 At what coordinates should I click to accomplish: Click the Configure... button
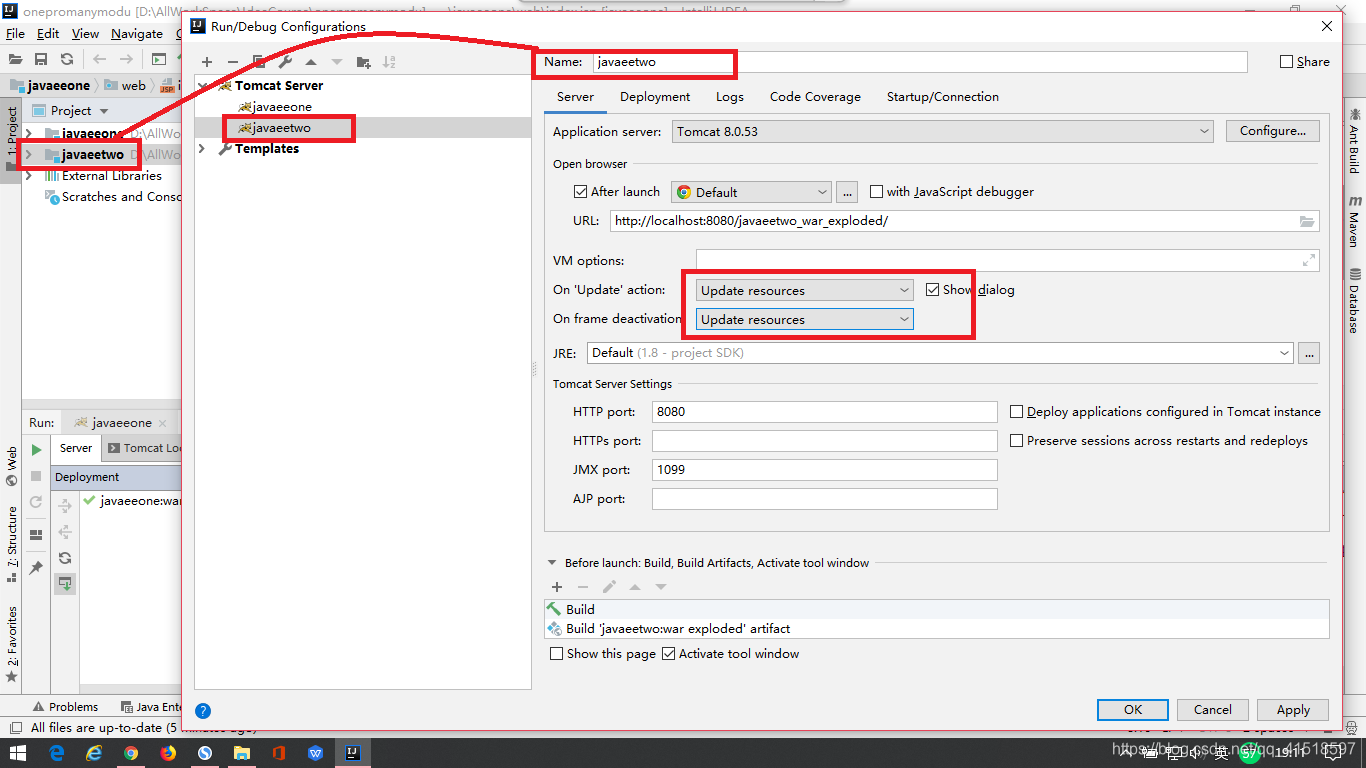(1273, 131)
